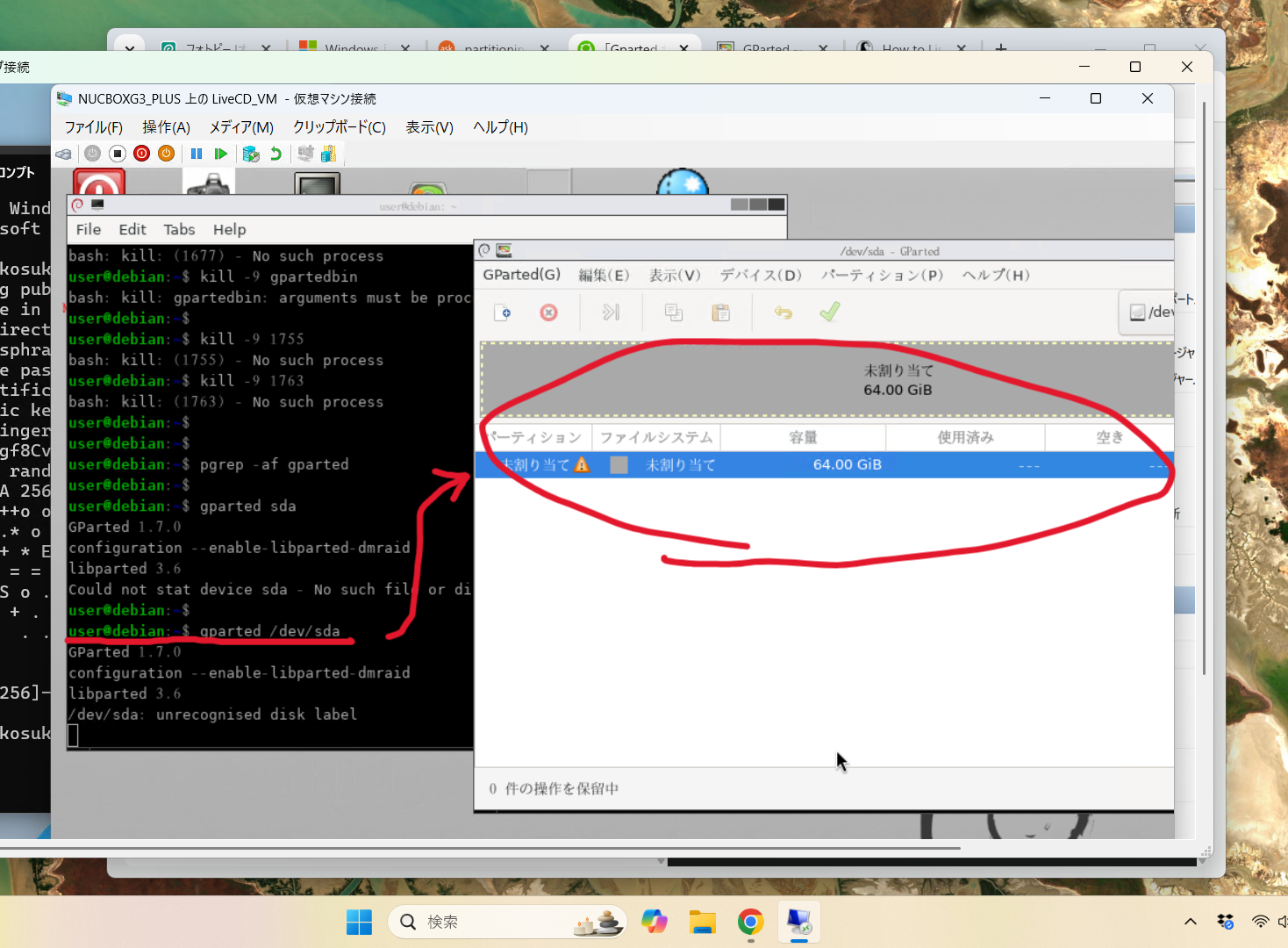The height and width of the screenshot is (948, 1288).
Task: Click the Debian swirl icon in terminal titlebar
Action: (78, 205)
